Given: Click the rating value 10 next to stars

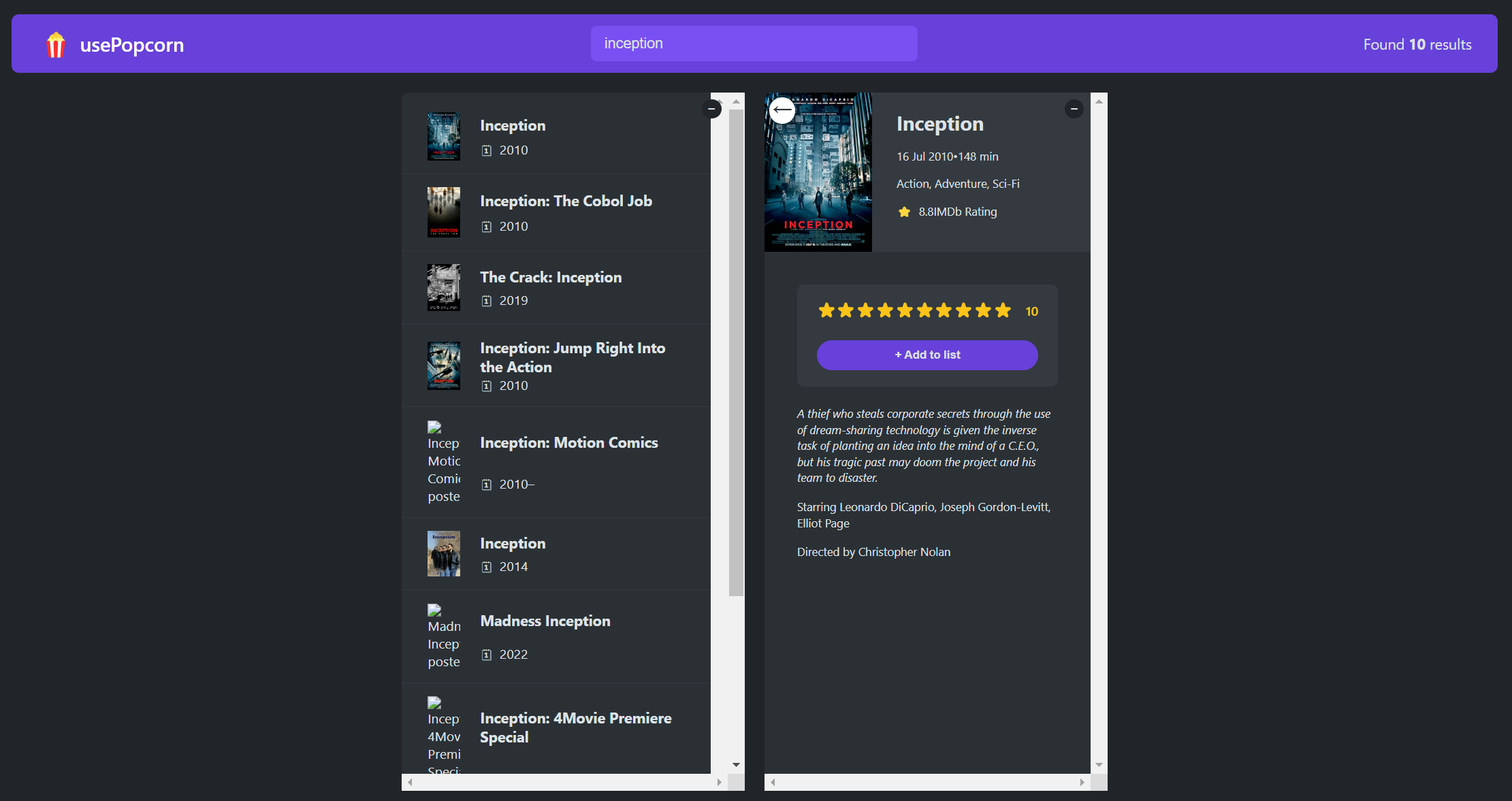Looking at the screenshot, I should 1031,312.
